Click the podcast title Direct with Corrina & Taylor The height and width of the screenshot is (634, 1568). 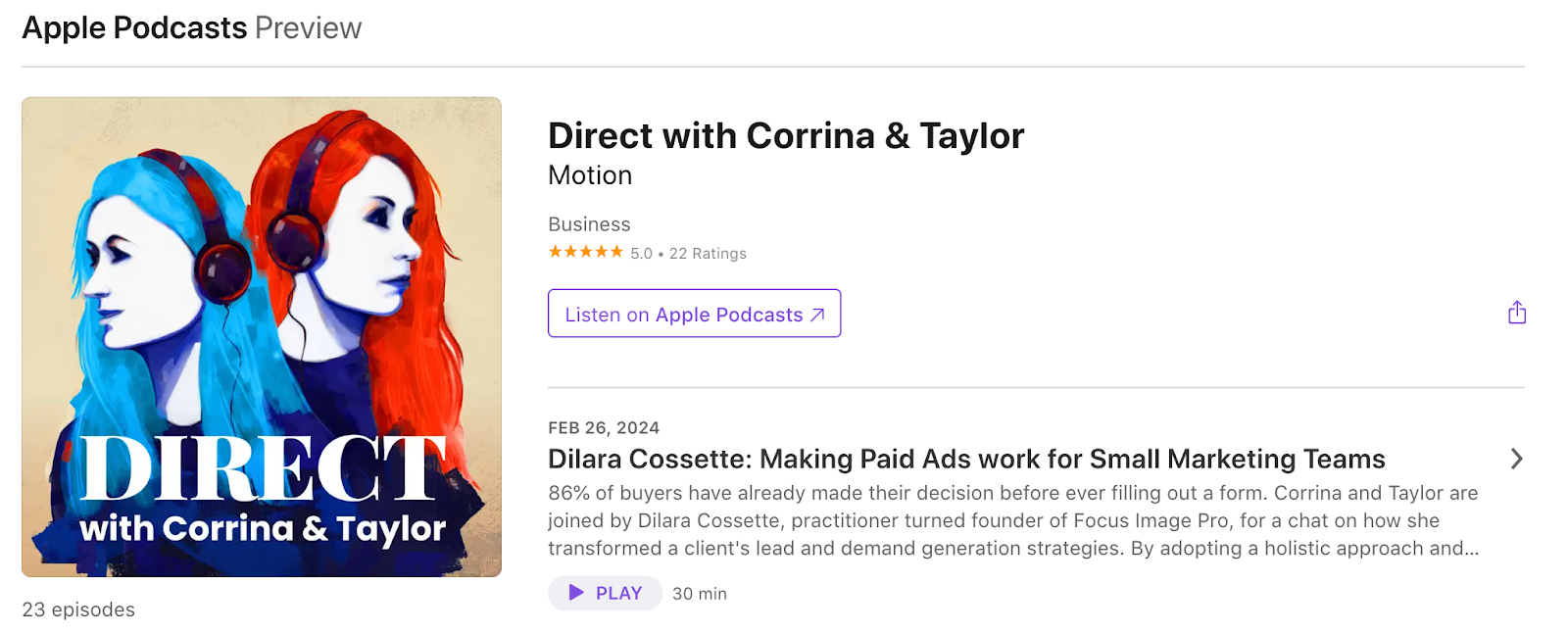tap(786, 135)
